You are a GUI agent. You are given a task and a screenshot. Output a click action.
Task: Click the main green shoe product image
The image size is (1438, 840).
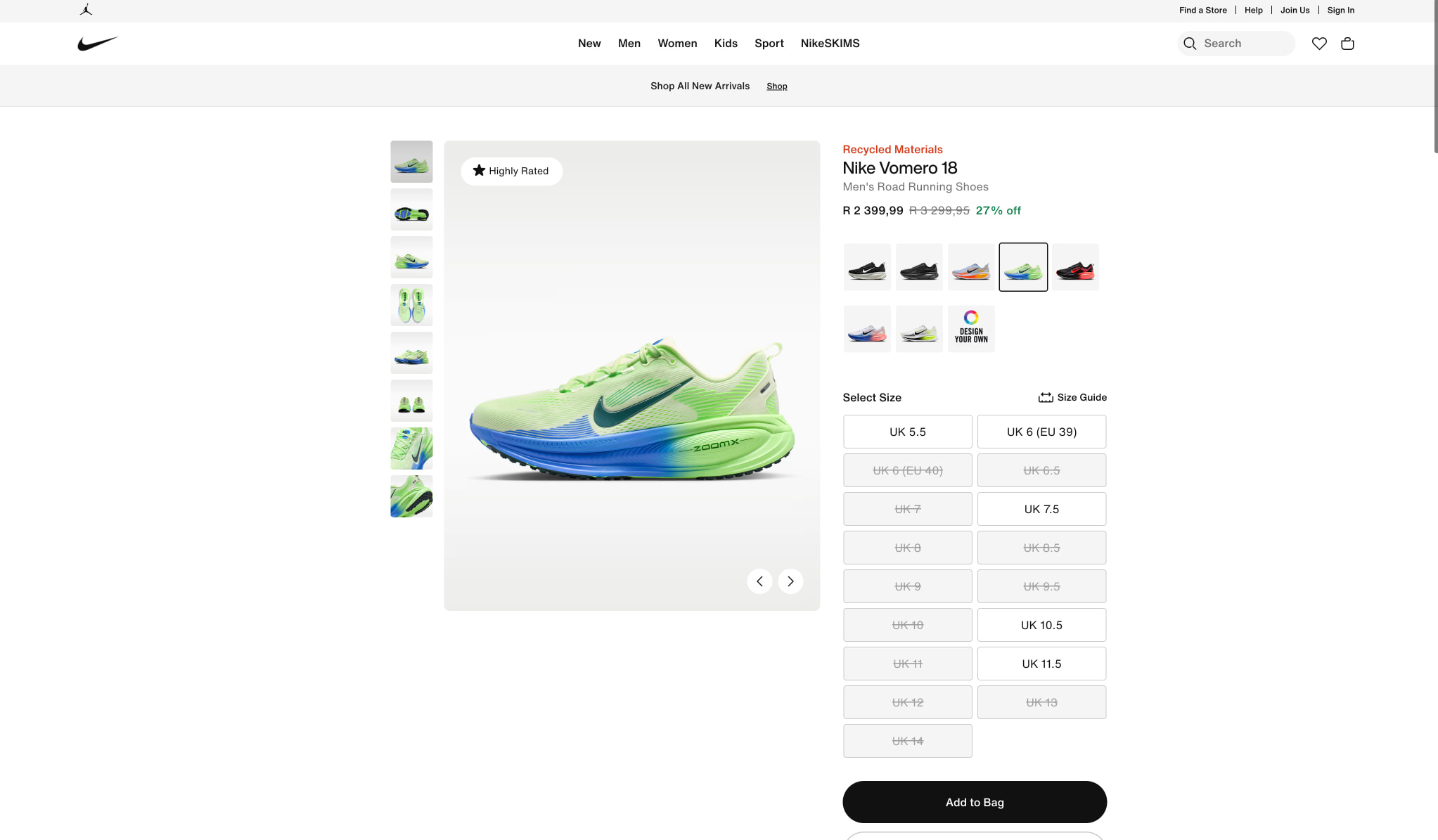pyautogui.click(x=631, y=375)
